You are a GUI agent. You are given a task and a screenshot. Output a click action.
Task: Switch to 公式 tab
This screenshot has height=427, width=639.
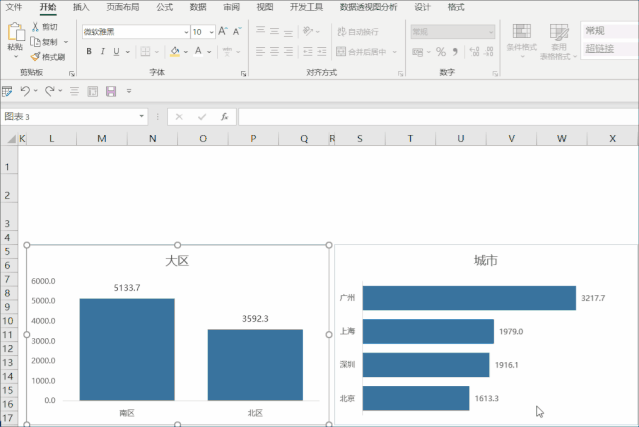165,7
